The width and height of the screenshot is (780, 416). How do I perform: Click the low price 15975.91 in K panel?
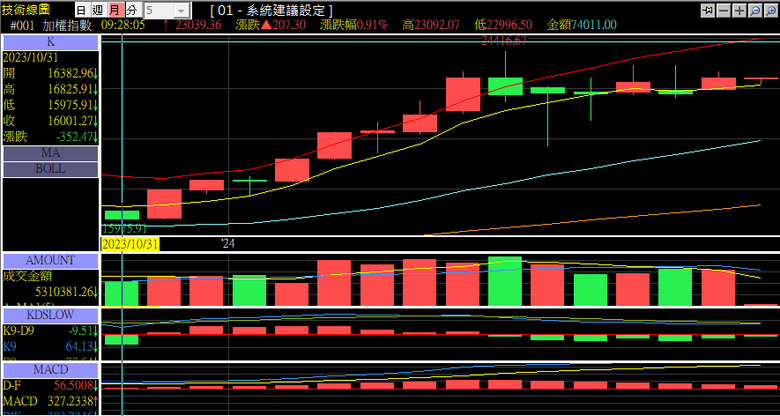[71, 105]
